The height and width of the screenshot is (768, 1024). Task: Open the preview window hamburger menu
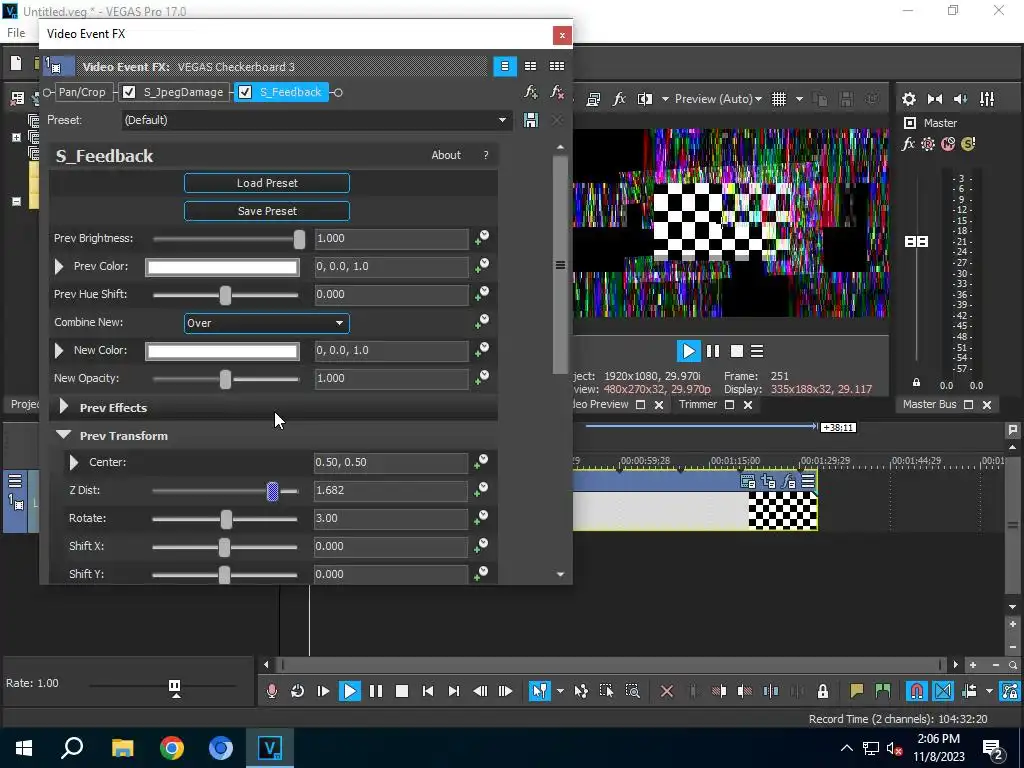click(757, 351)
